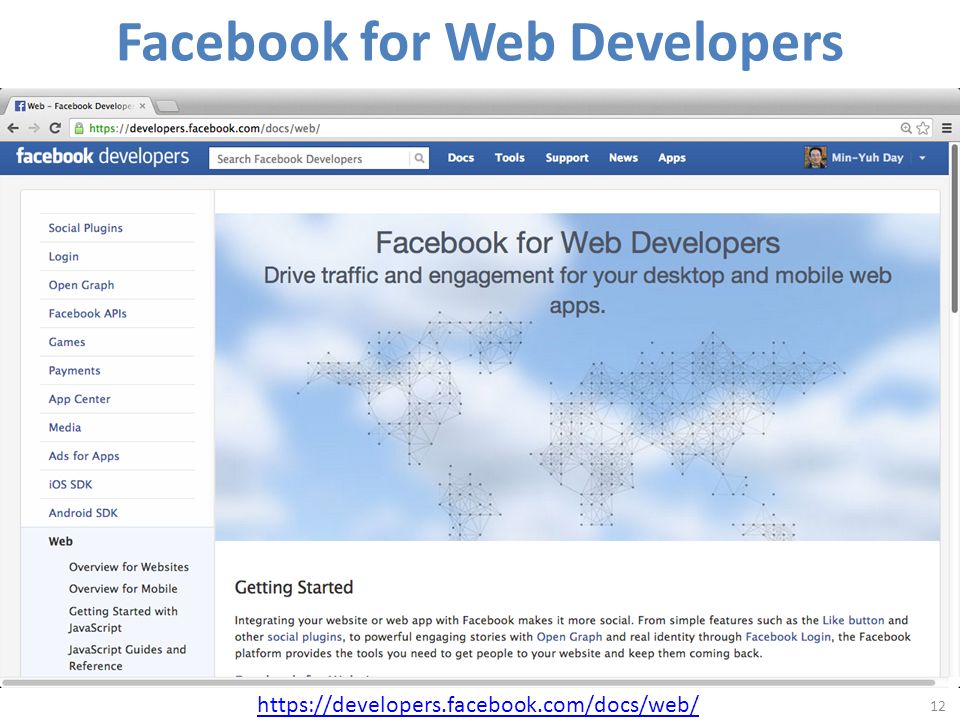Click the browser forward arrow

coord(34,128)
